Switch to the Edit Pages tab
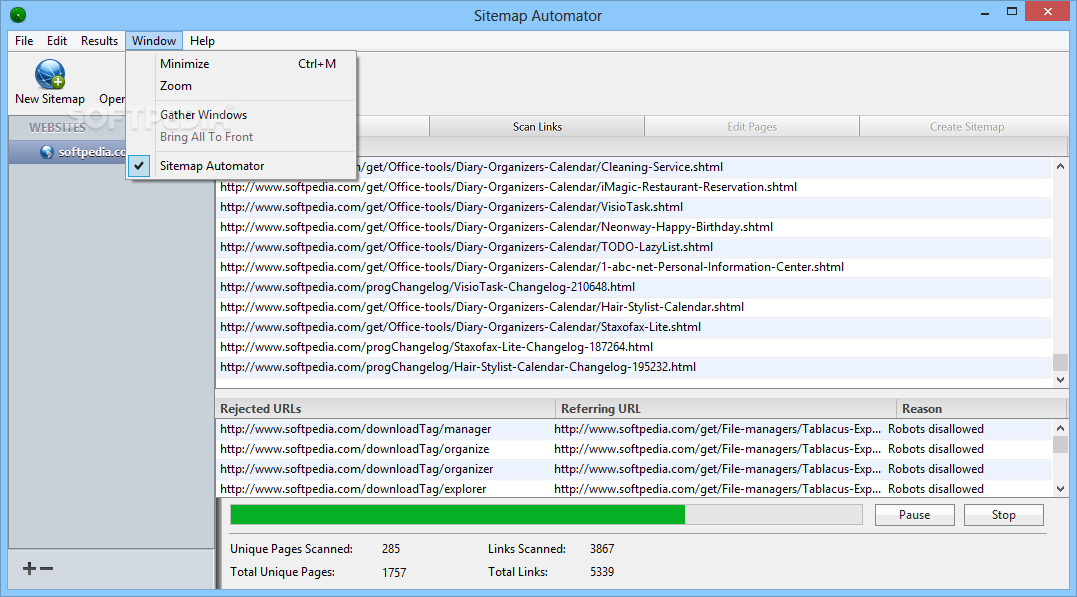 coord(752,126)
